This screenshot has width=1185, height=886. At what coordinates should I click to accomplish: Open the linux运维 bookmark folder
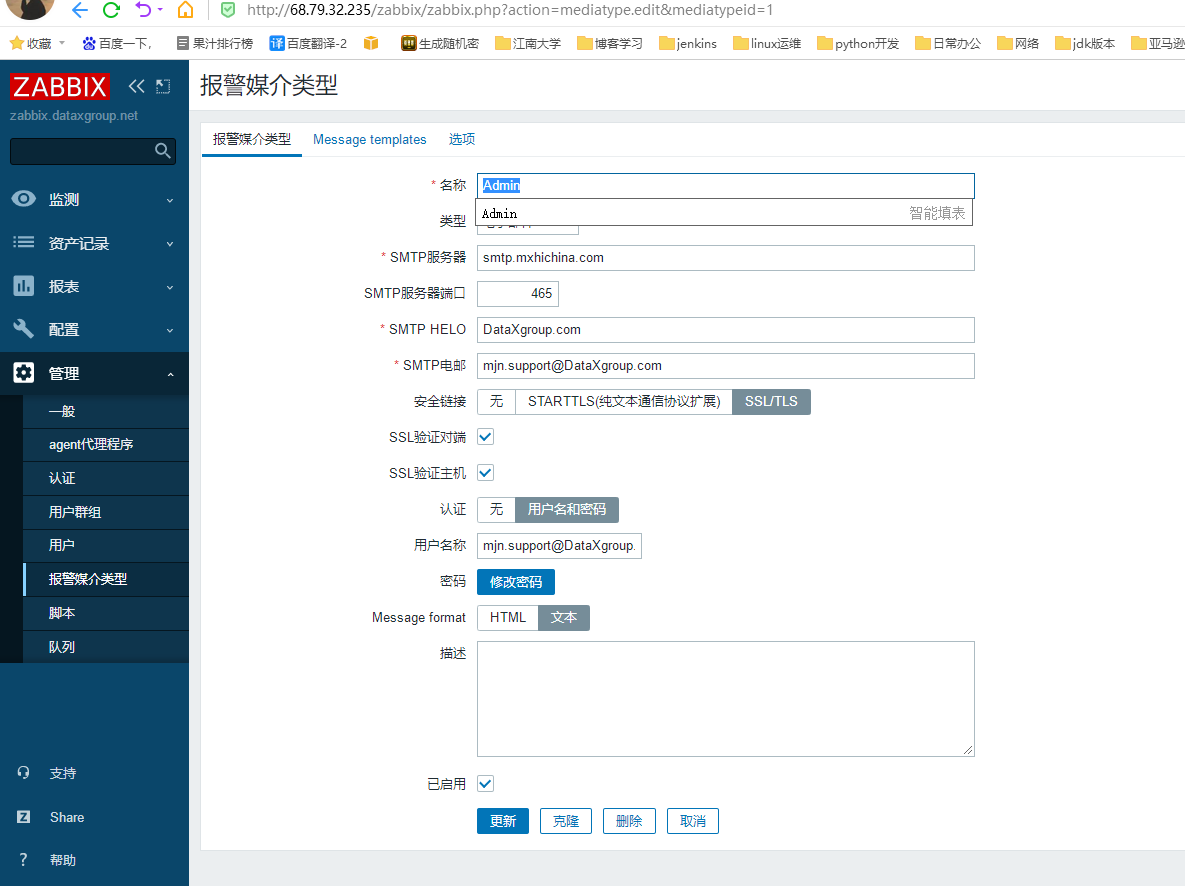click(x=767, y=43)
